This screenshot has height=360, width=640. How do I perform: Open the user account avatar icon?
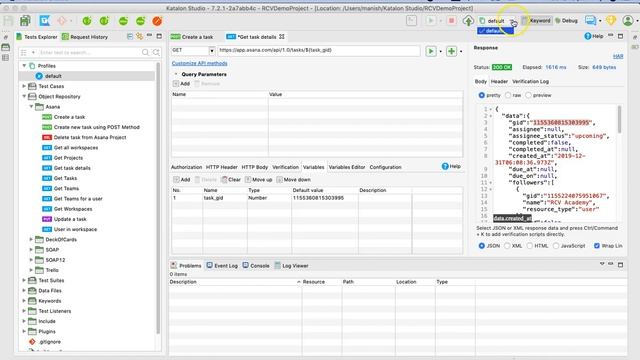pyautogui.click(x=628, y=20)
